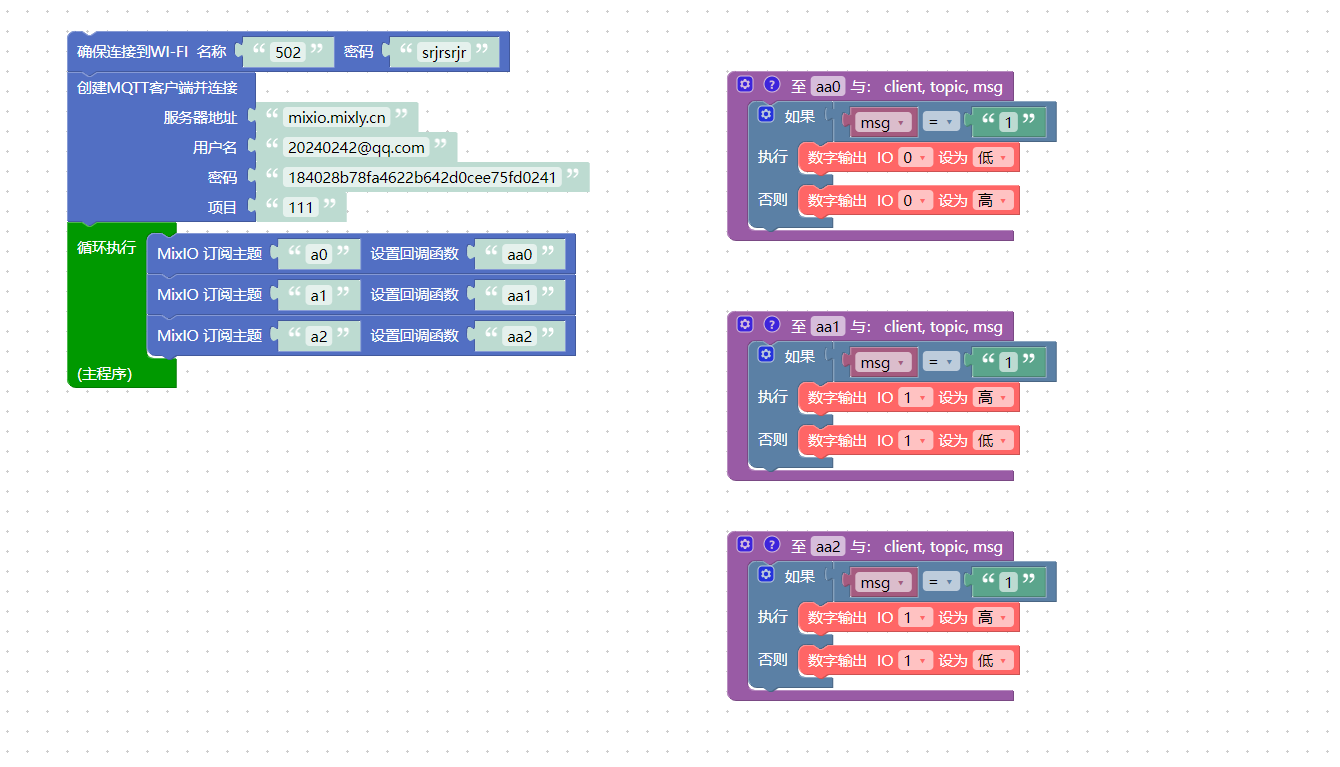This screenshot has height=767, width=1340.
Task: Edit callback name aa1 in subscribe block
Action: [520, 296]
